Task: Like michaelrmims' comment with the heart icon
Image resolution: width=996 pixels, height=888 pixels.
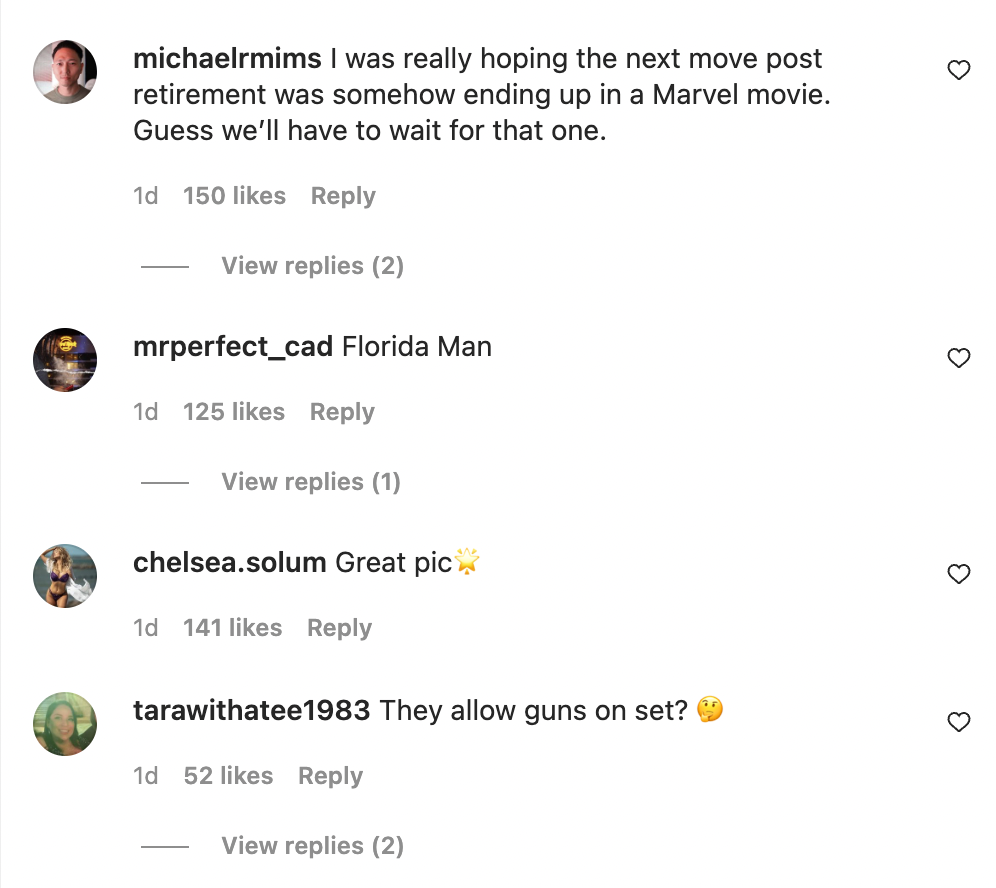Action: click(959, 70)
